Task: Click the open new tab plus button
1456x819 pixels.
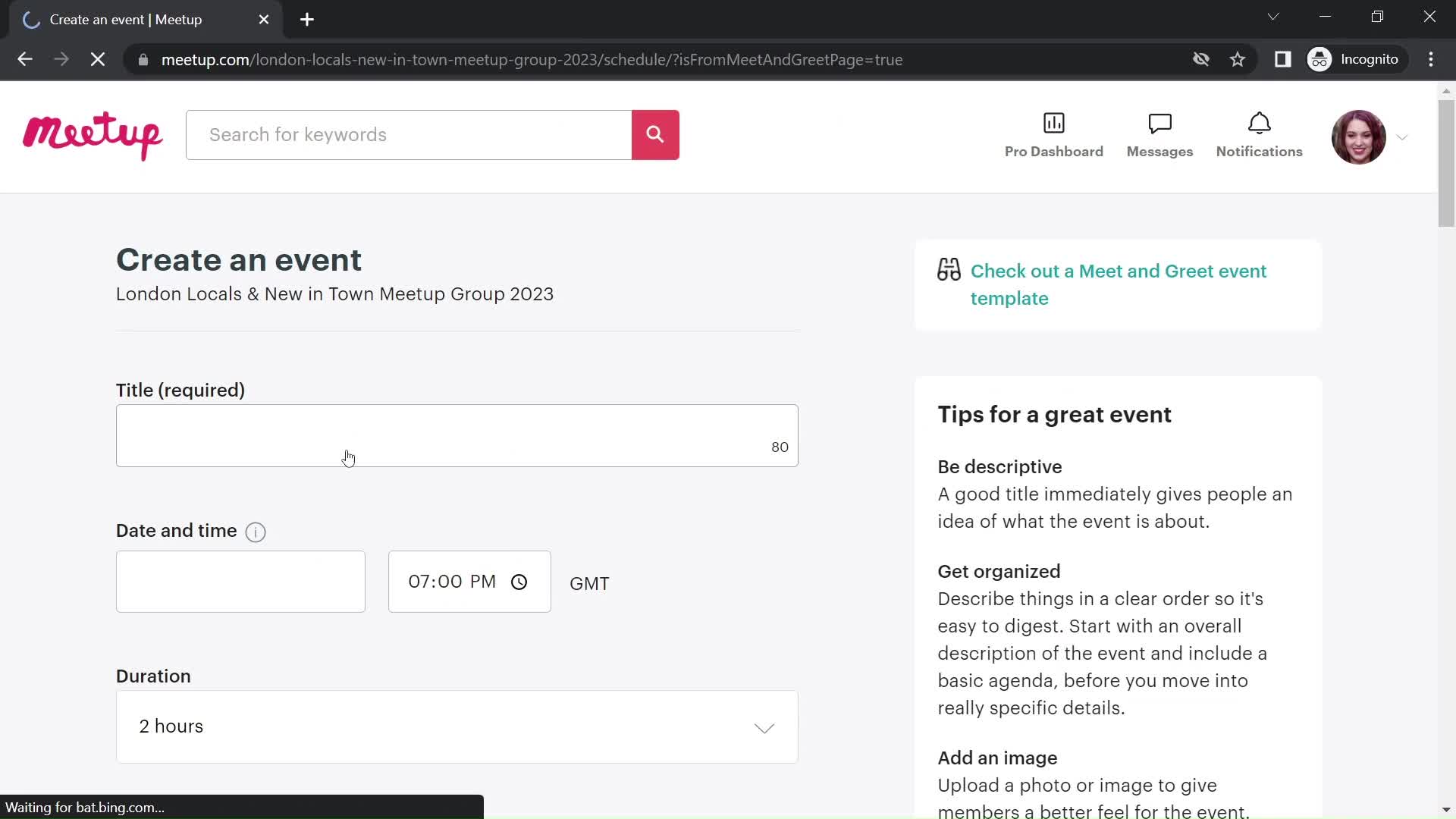Action: tap(307, 19)
